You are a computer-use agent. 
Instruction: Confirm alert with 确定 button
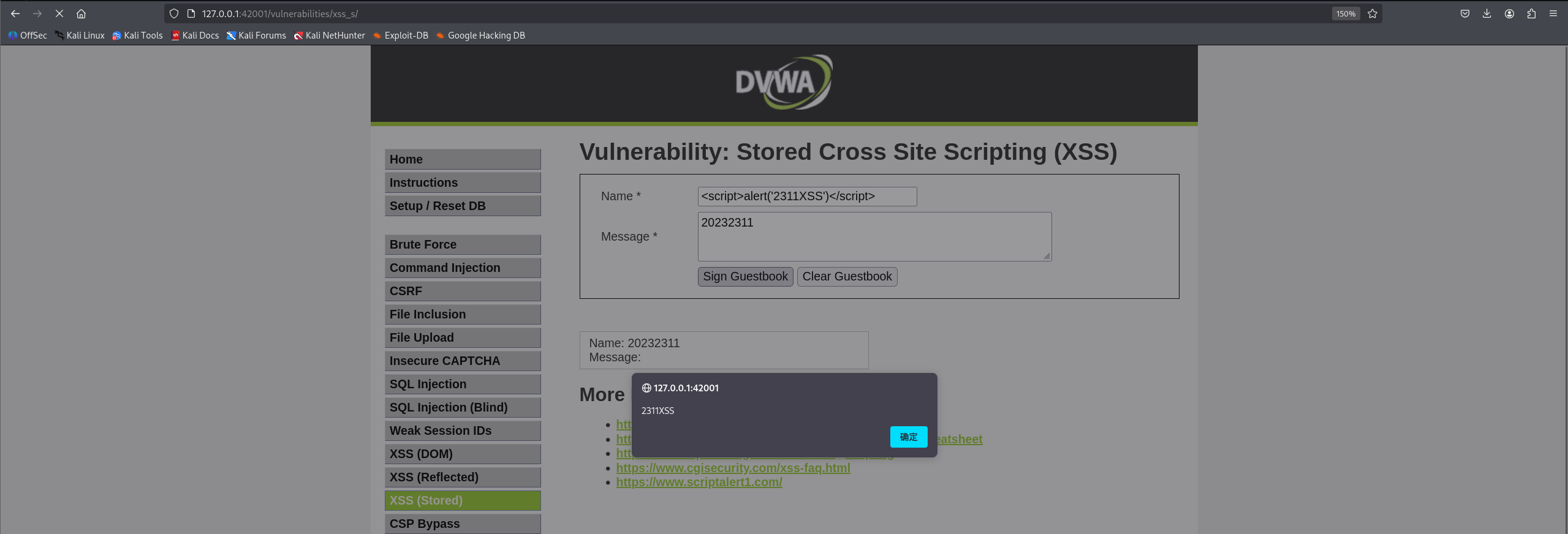click(x=909, y=437)
